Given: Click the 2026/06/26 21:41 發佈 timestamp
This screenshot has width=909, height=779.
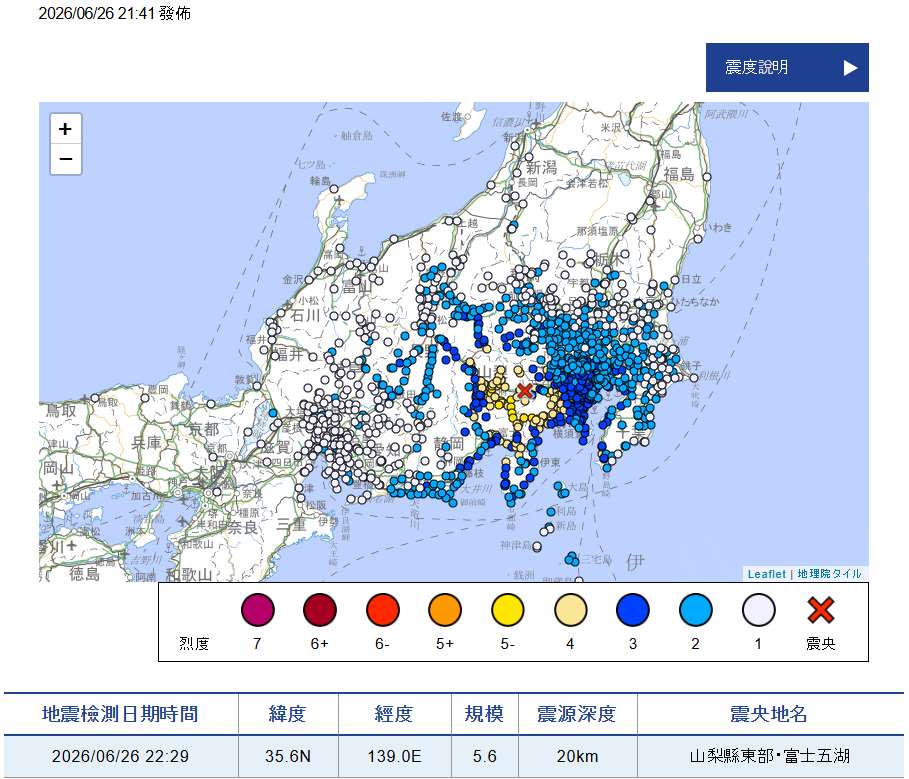Looking at the screenshot, I should (x=115, y=13).
